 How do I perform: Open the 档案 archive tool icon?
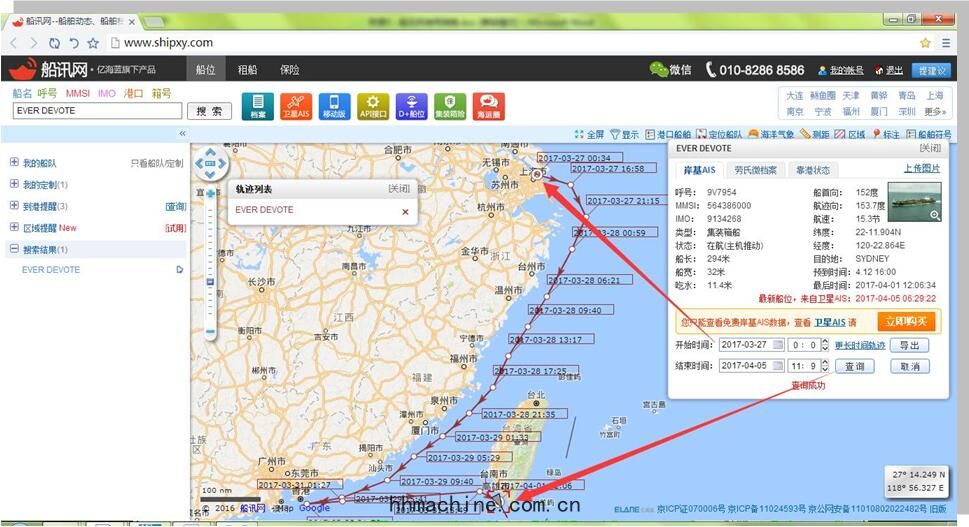[x=257, y=106]
